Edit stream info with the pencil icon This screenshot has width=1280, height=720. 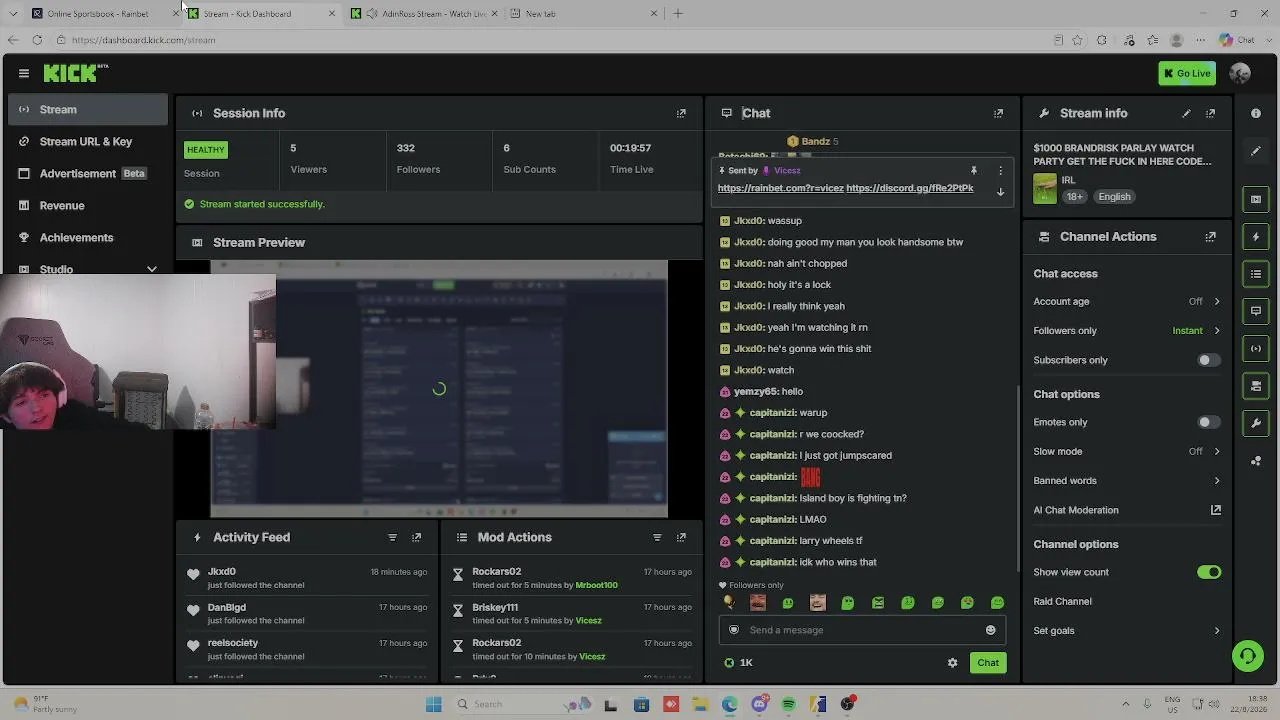[1186, 113]
